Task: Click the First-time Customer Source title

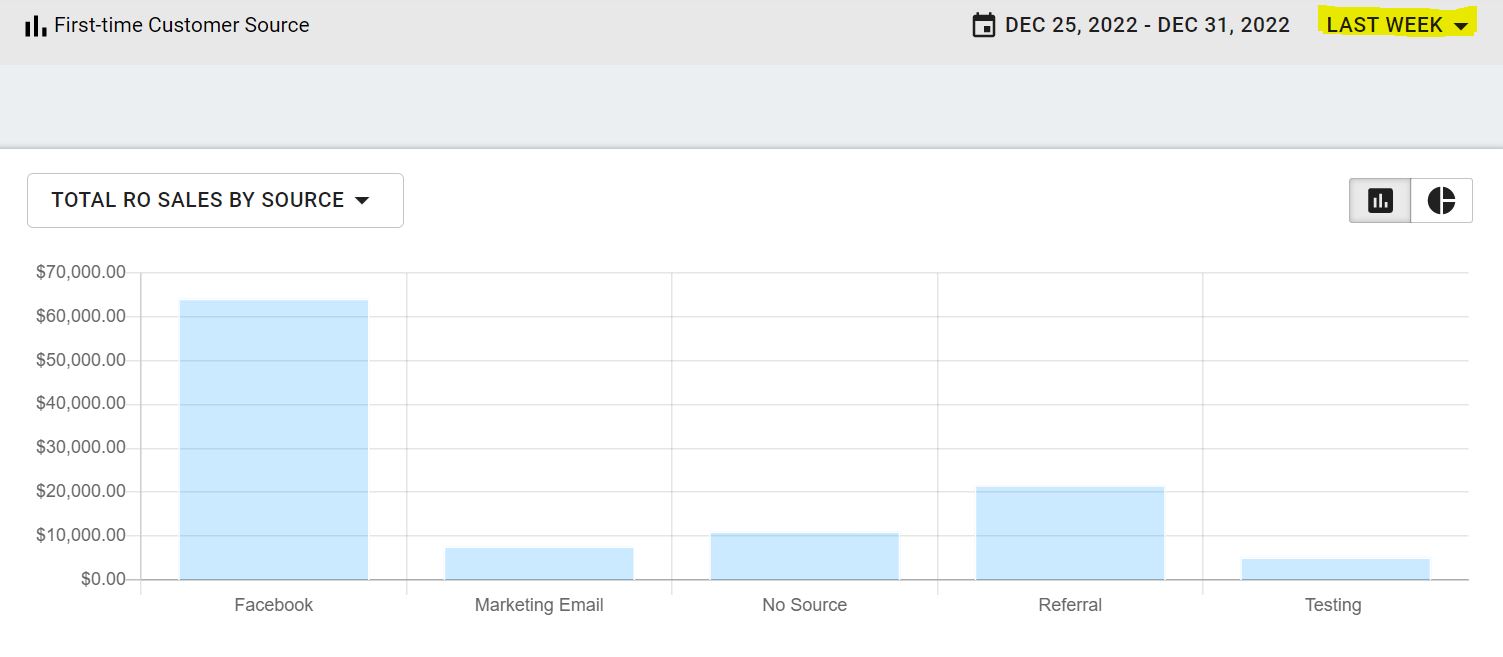Action: (x=181, y=25)
